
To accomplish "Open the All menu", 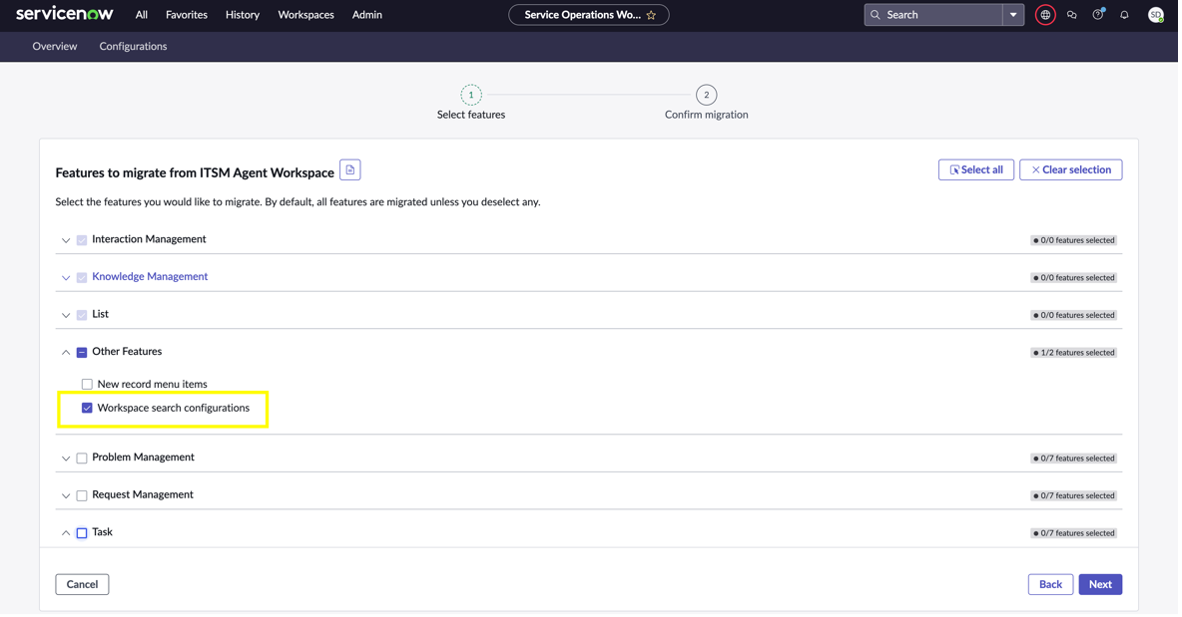I will tap(142, 15).
